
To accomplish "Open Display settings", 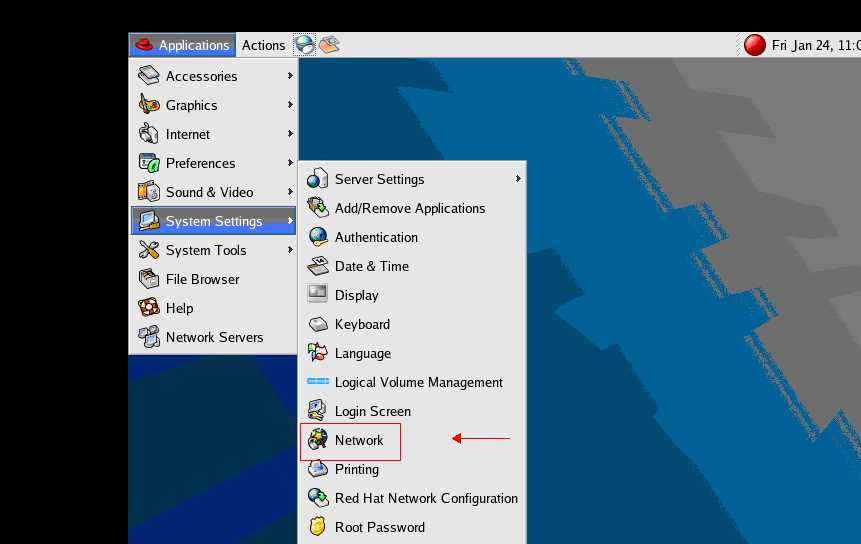I will coord(412,295).
